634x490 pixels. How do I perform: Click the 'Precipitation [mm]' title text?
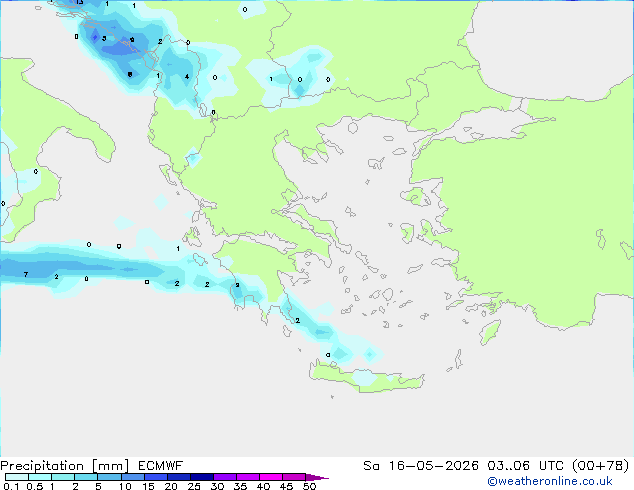(x=65, y=466)
